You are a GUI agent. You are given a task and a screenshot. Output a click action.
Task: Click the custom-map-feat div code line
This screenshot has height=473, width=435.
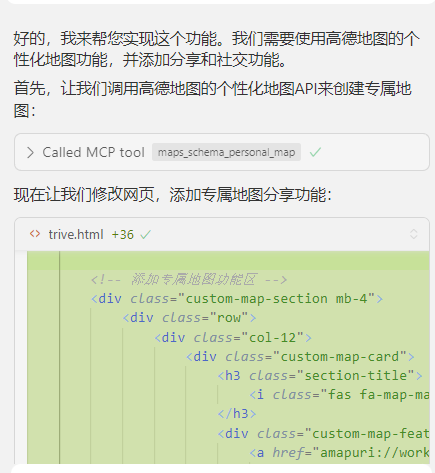pos(323,433)
